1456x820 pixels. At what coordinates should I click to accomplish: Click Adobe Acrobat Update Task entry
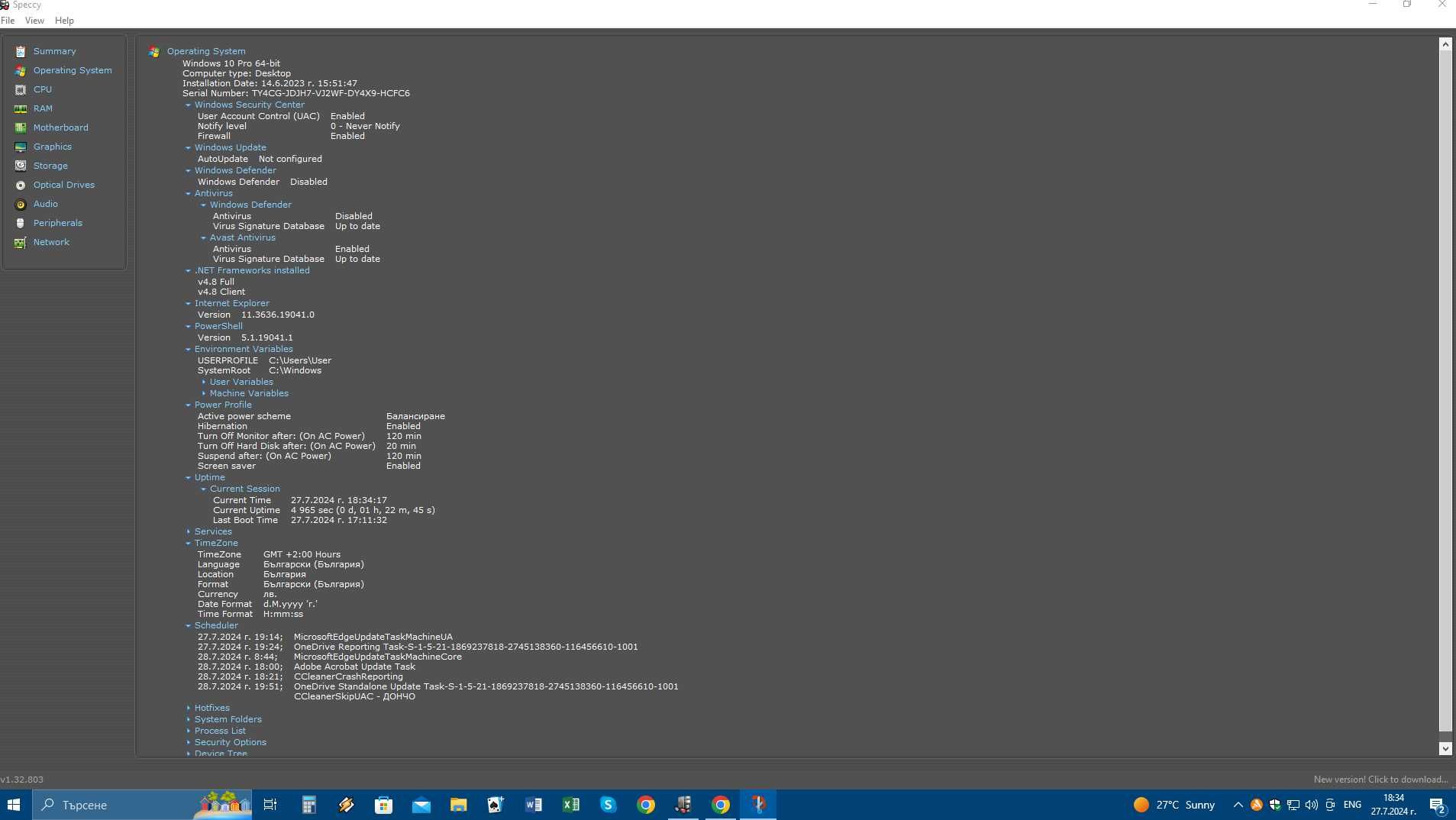coord(354,667)
